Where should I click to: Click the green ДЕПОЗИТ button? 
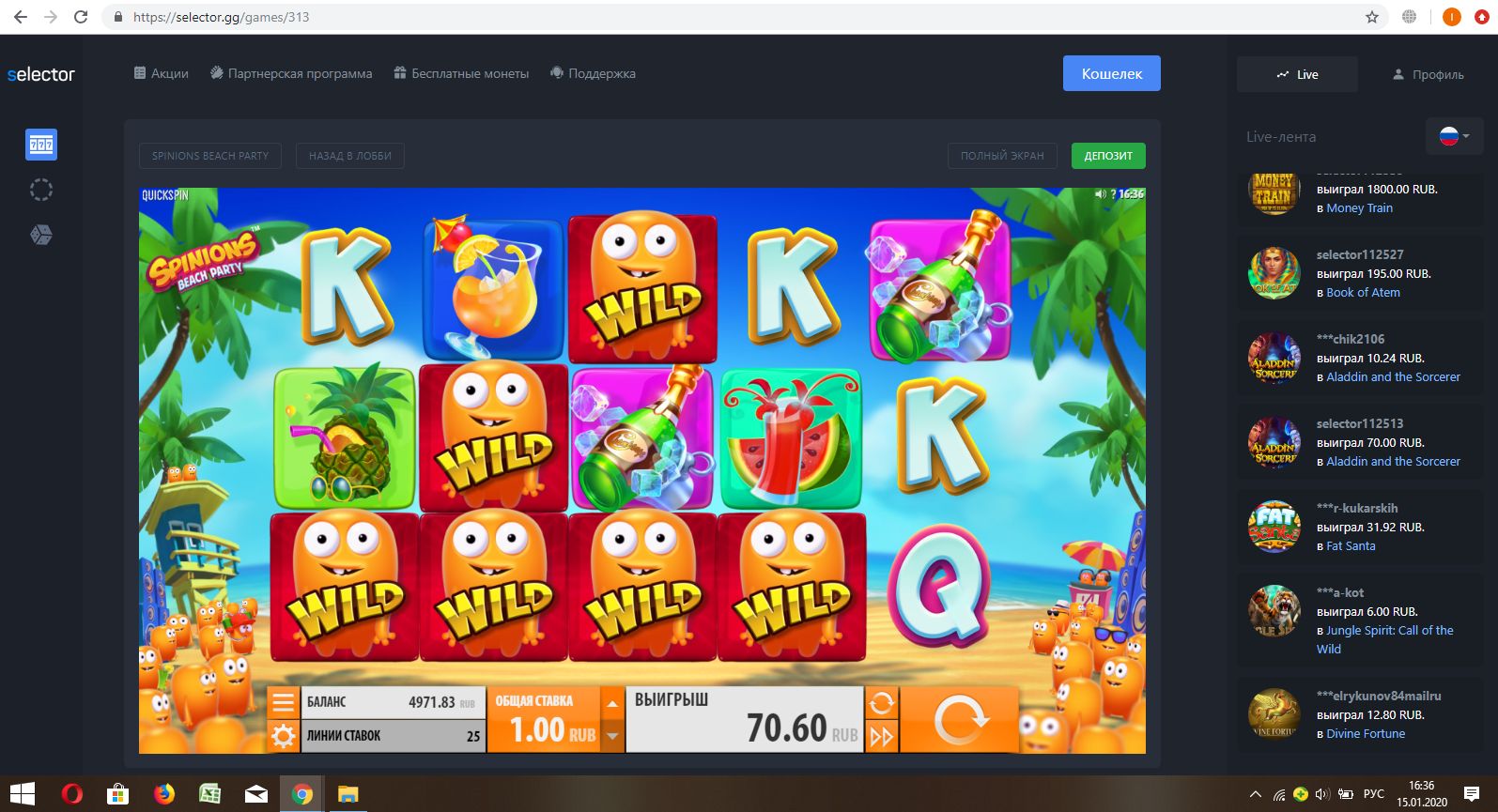point(1108,156)
